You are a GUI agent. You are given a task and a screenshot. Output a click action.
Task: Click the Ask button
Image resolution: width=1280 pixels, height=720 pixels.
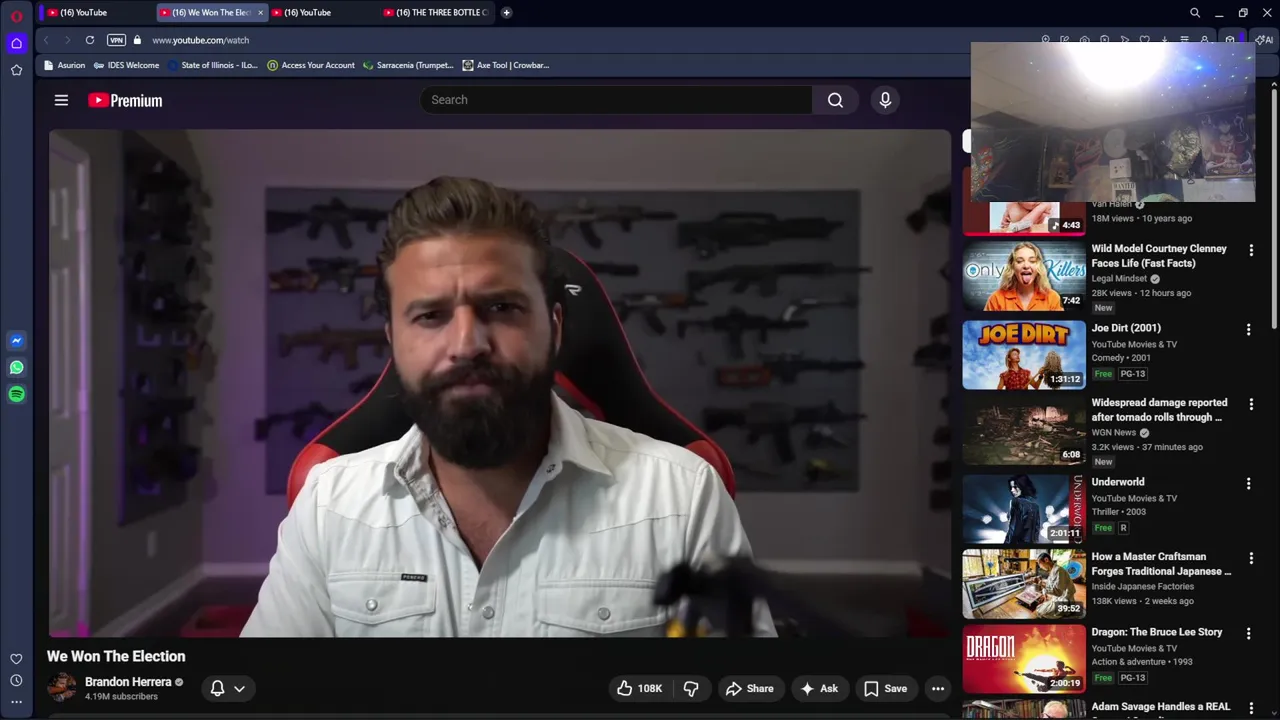[x=819, y=688]
